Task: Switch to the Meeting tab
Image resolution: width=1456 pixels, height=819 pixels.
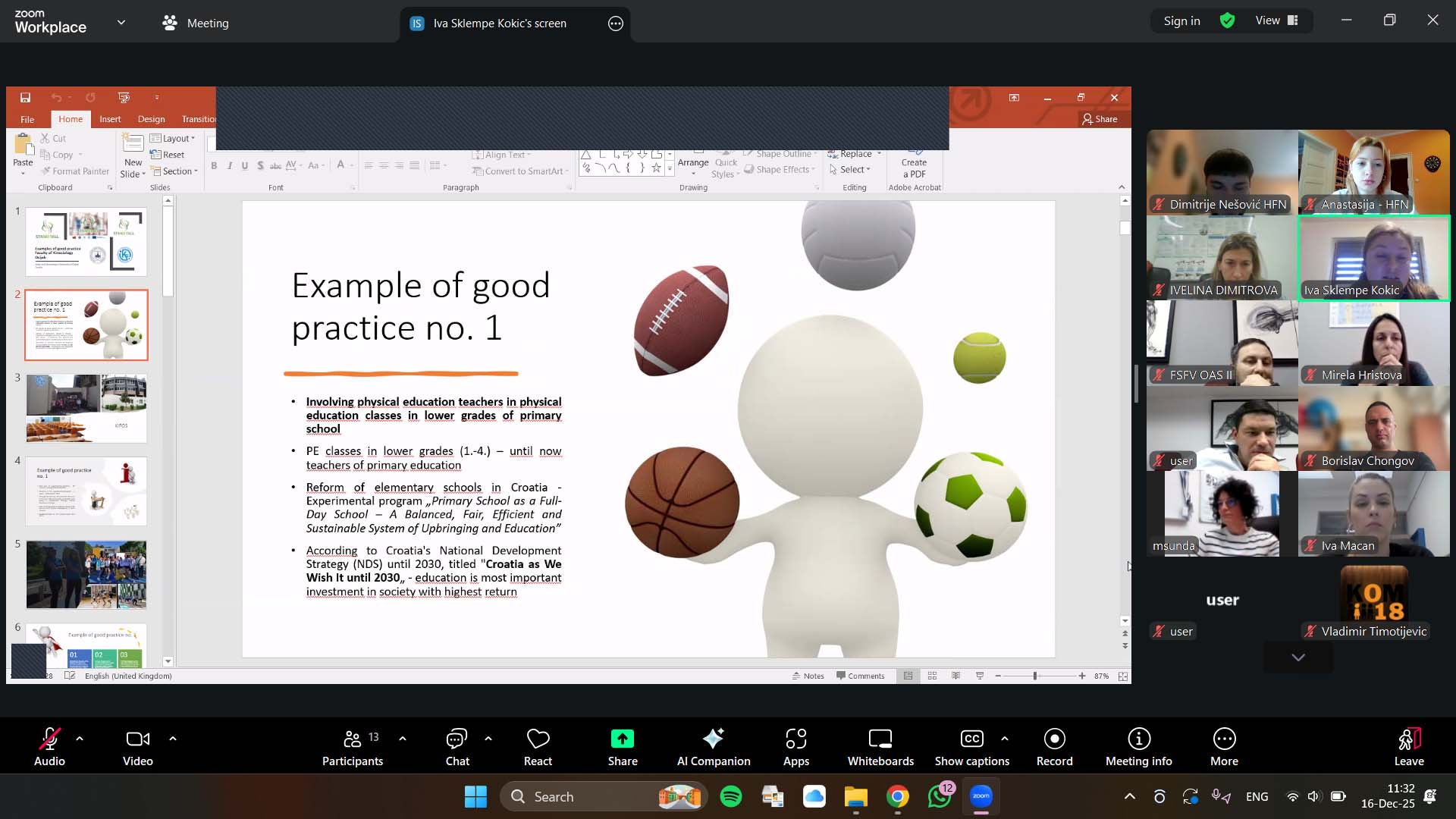Action: click(x=196, y=23)
